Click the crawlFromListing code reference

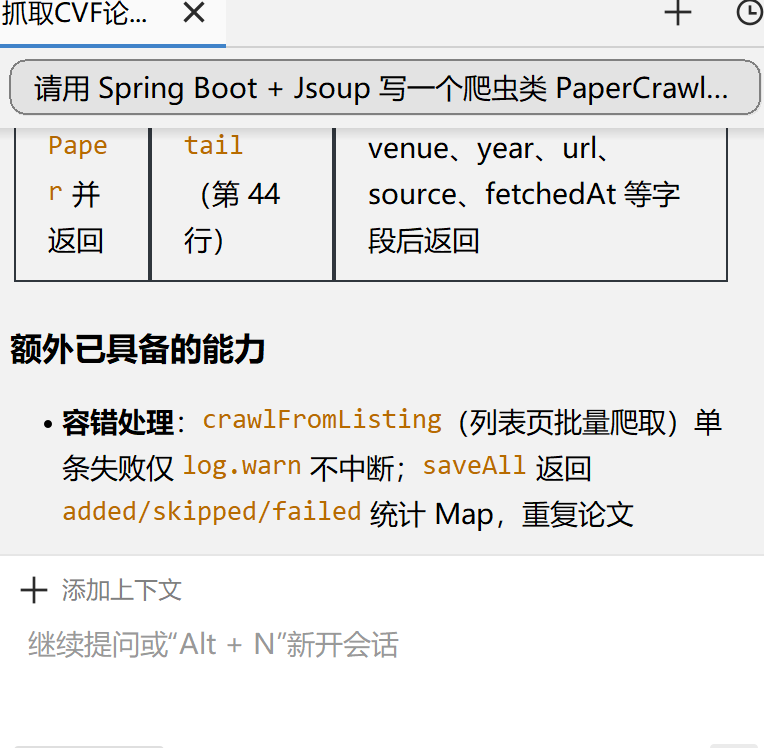(x=322, y=420)
